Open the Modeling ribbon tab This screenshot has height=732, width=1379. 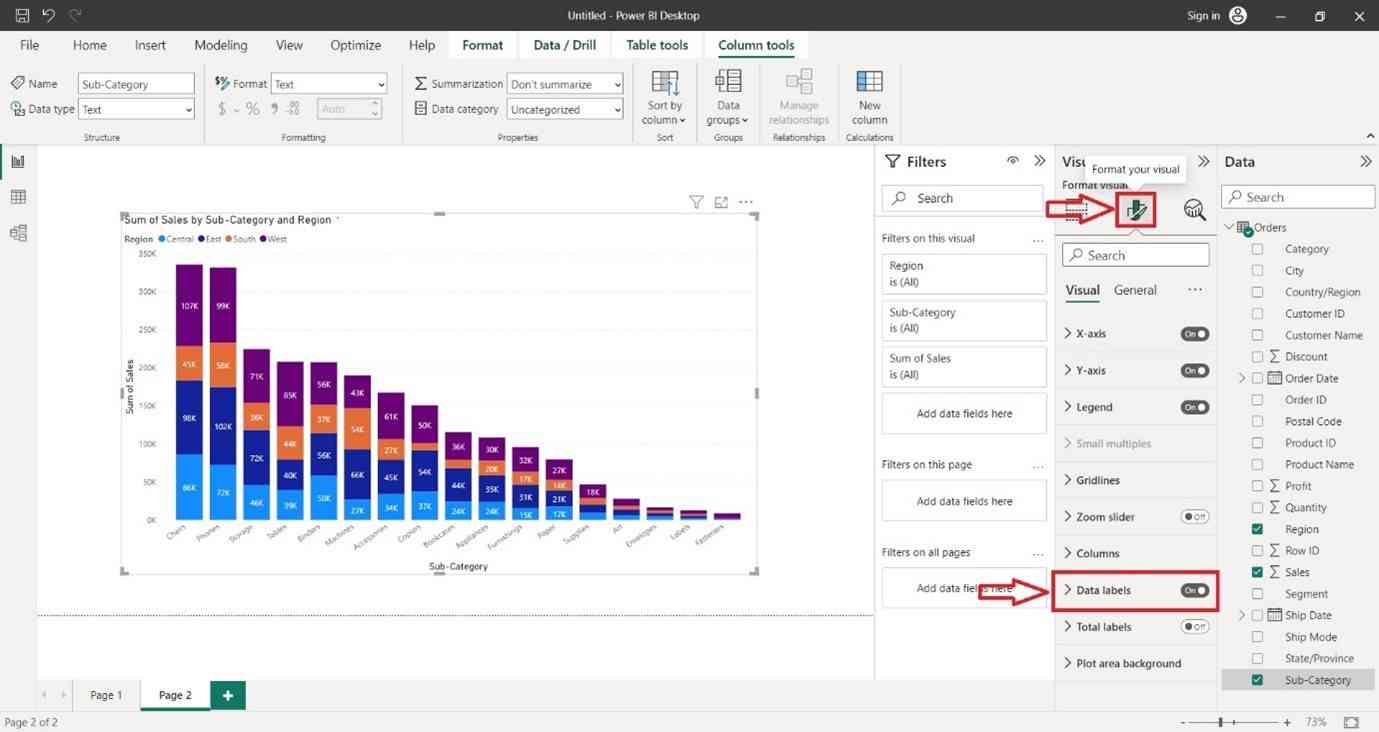220,45
